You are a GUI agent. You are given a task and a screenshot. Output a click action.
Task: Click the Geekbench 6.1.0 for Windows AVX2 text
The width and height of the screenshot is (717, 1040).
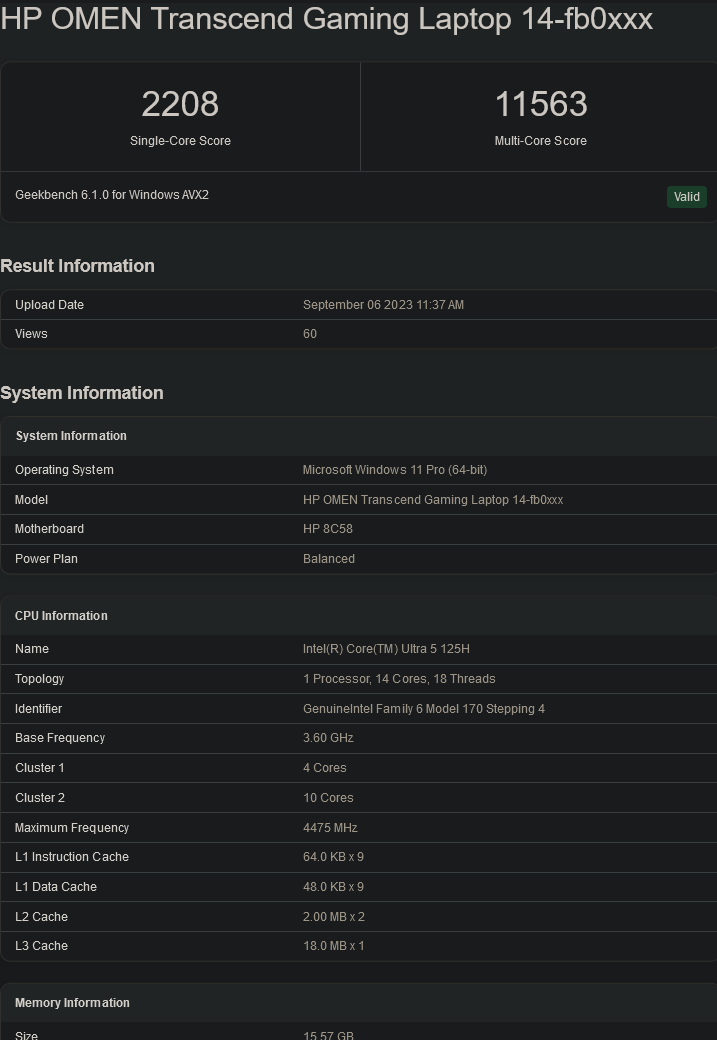(x=112, y=194)
